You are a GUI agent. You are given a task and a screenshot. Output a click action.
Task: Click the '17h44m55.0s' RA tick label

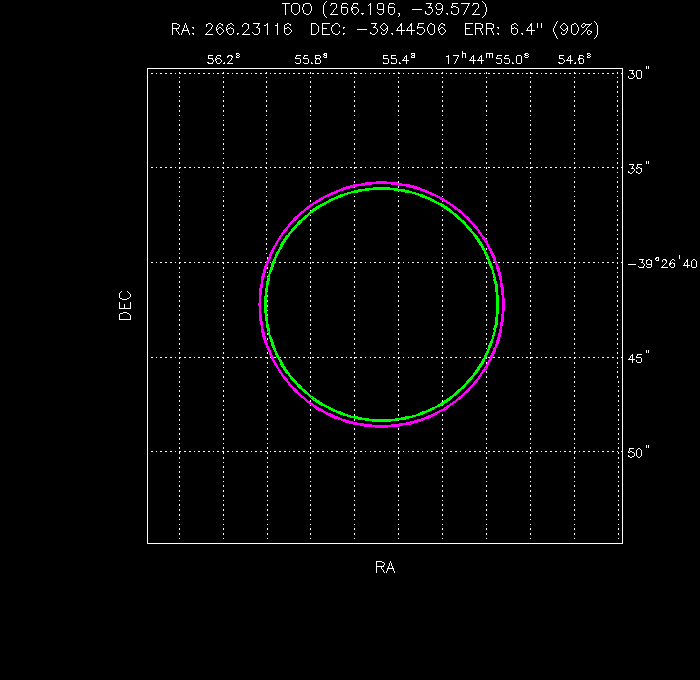coord(487,58)
